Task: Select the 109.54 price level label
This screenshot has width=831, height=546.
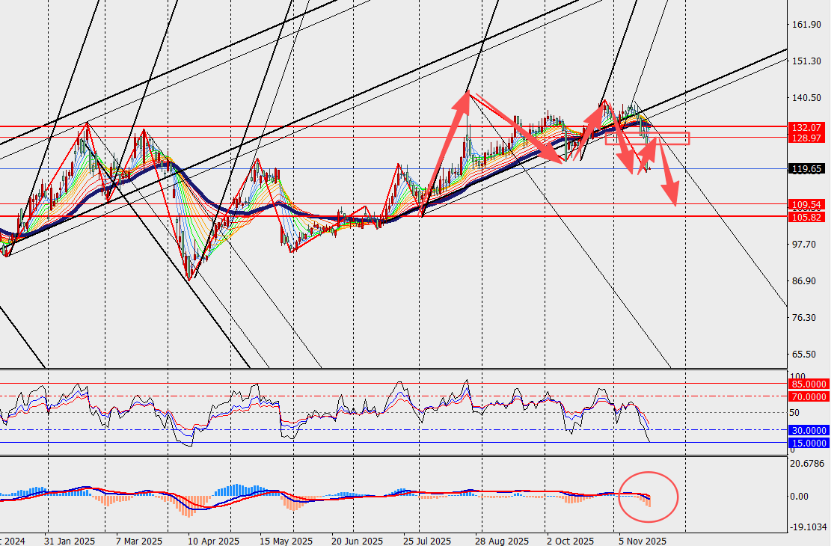Action: tap(806, 204)
